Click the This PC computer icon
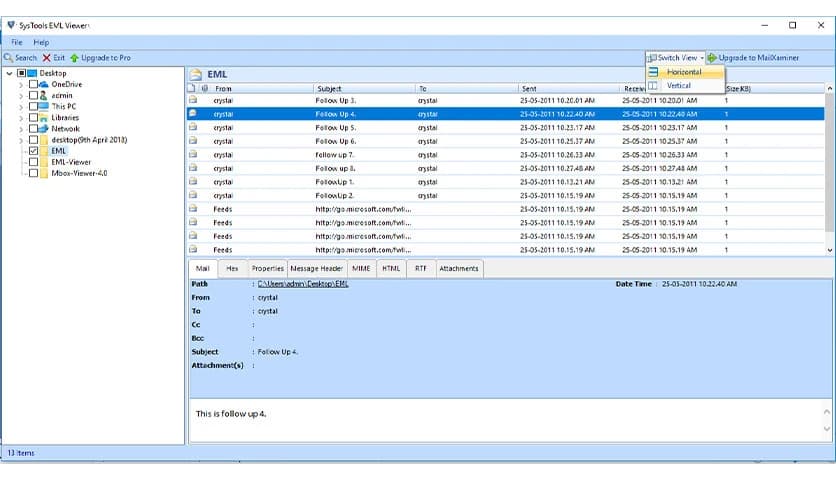 pos(44,106)
